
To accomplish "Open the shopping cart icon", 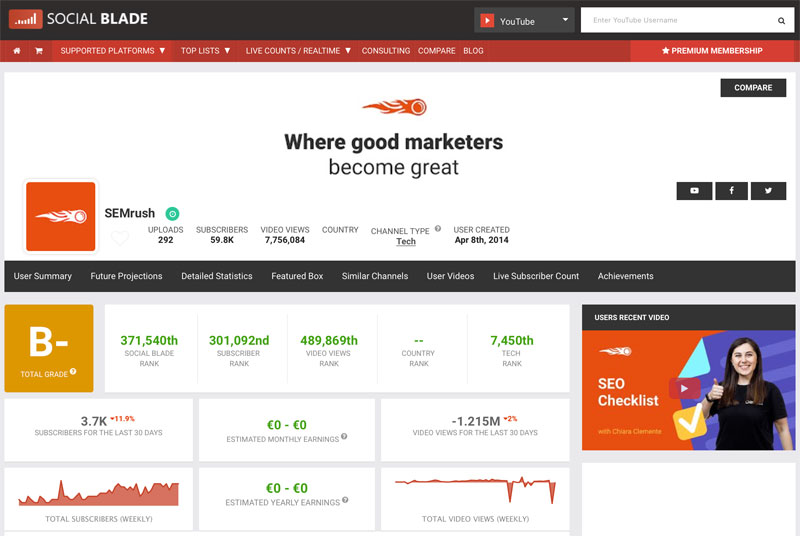I will pyautogui.click(x=39, y=51).
